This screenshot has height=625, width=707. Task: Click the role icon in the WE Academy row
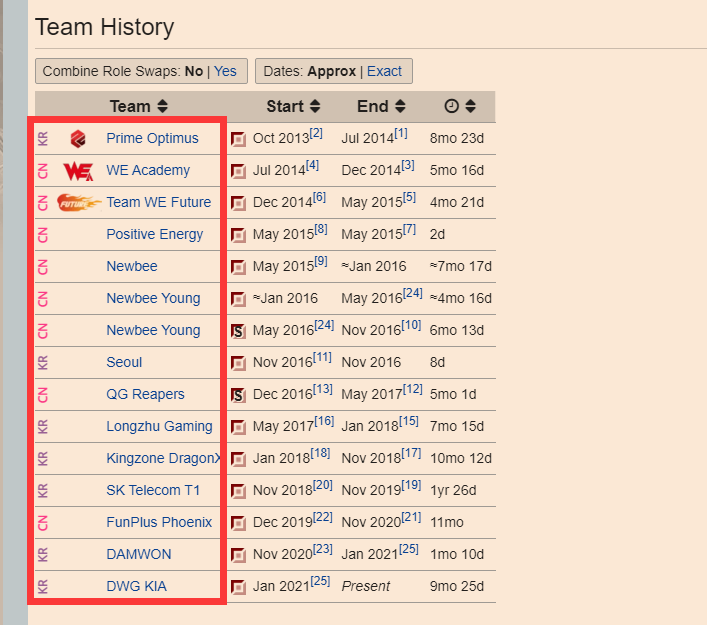click(x=239, y=171)
